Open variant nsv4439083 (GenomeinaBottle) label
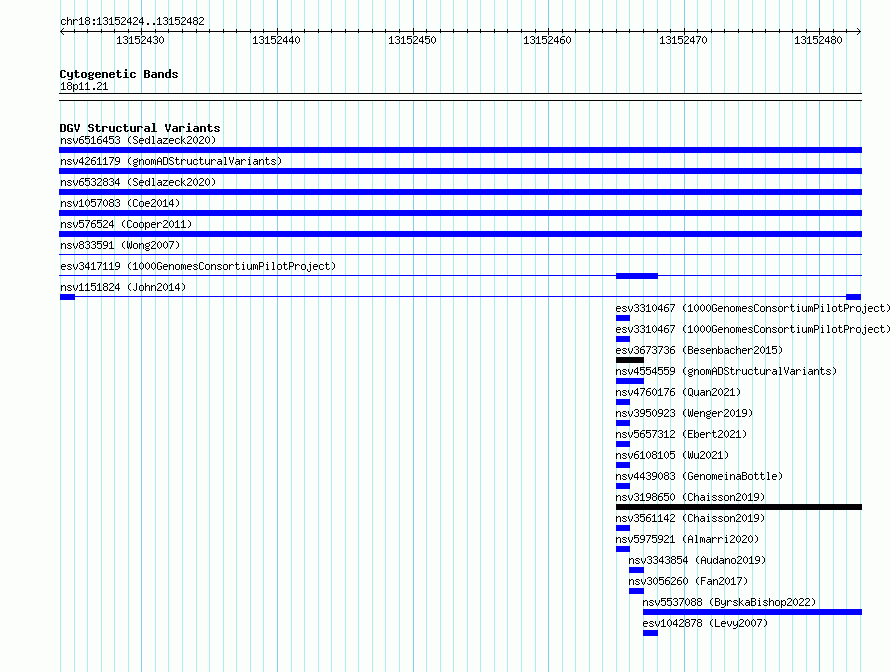 click(699, 476)
